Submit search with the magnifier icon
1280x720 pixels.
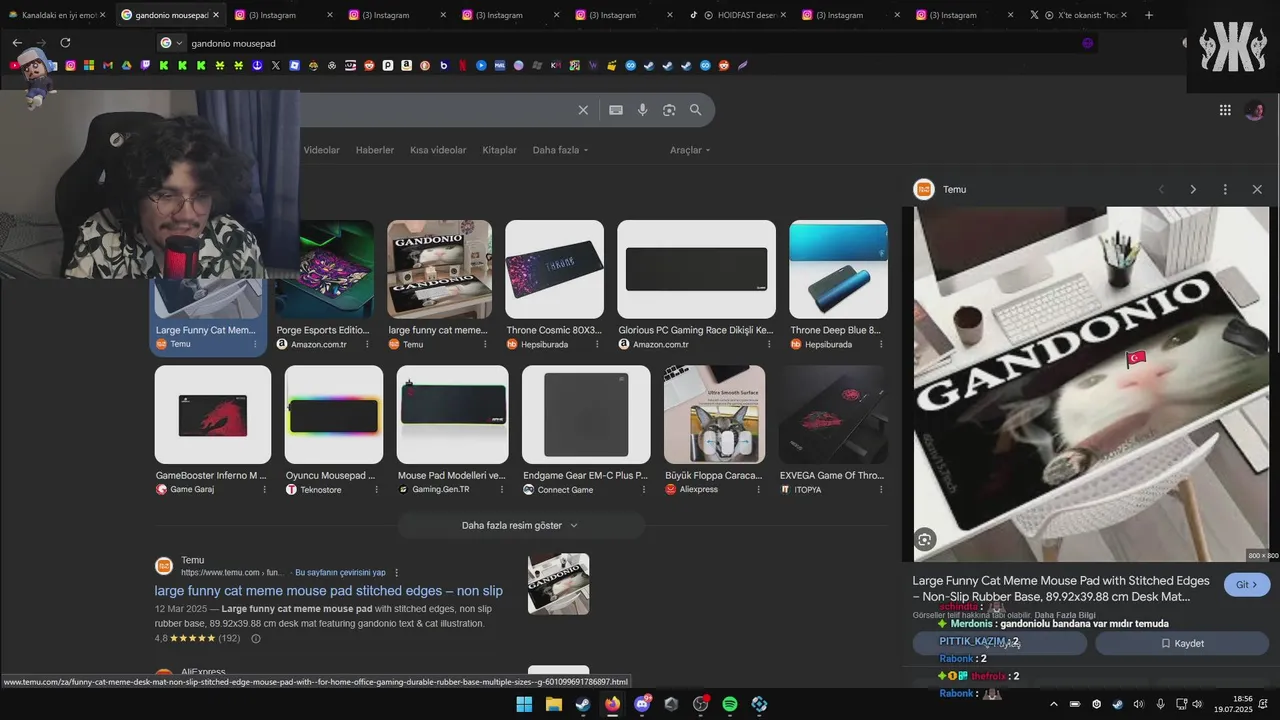click(x=695, y=110)
